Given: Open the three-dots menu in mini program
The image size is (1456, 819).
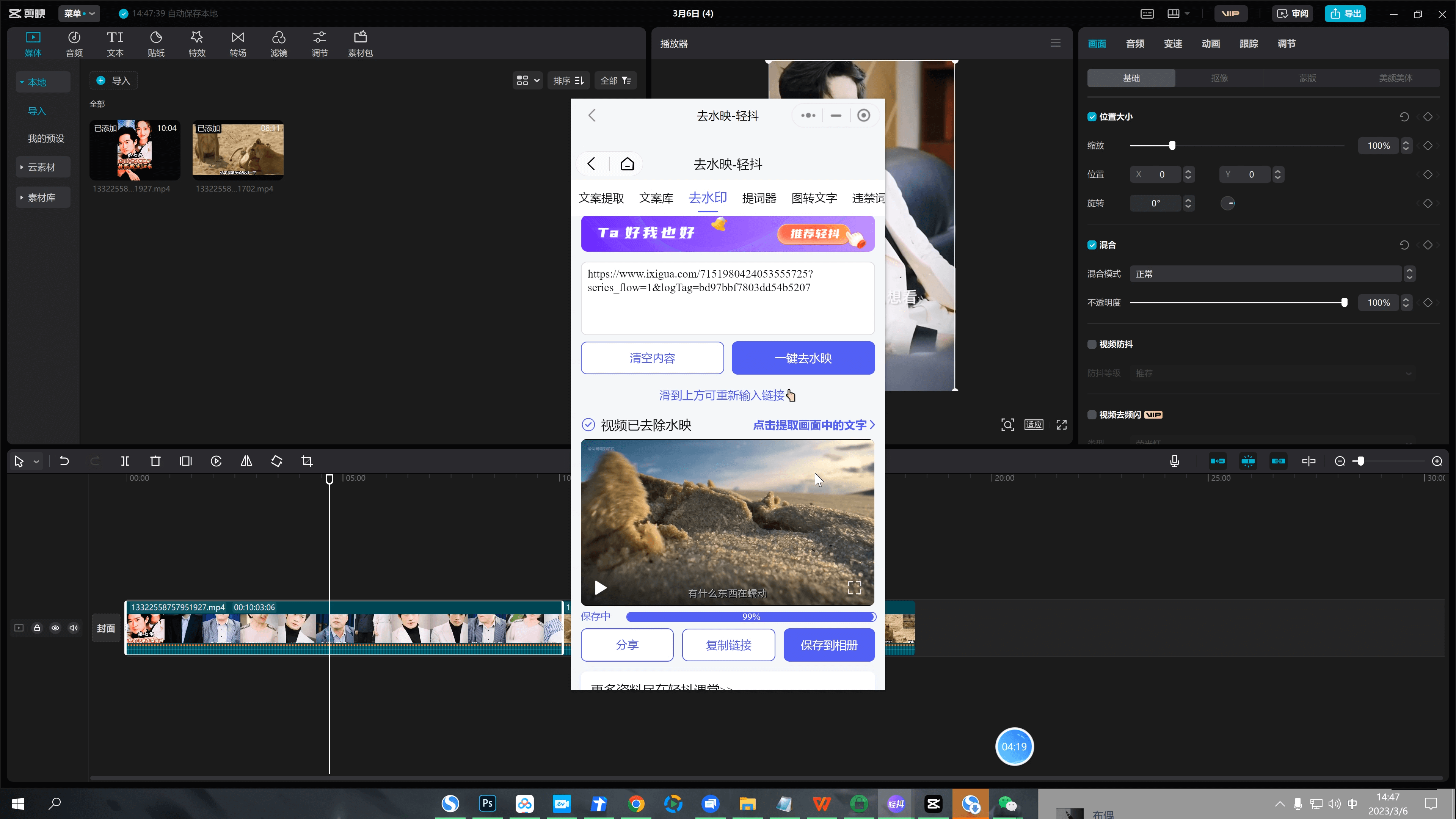Looking at the screenshot, I should click(808, 115).
